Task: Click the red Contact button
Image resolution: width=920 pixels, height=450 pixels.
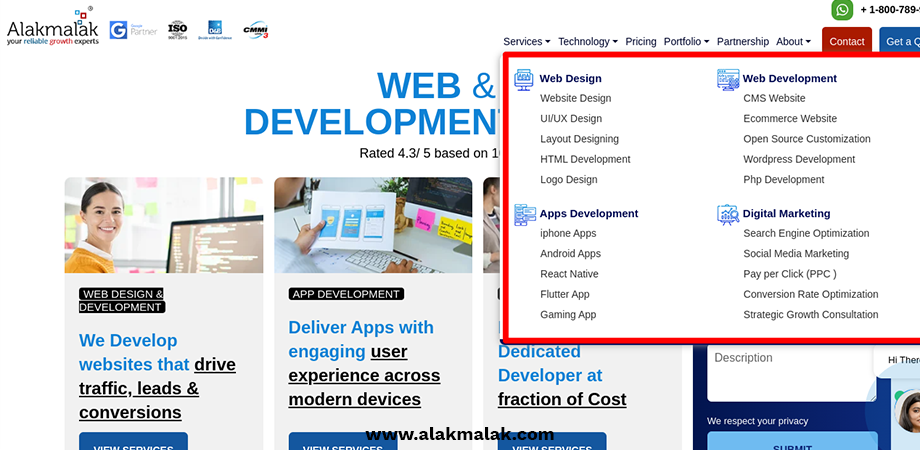Action: 847,41
